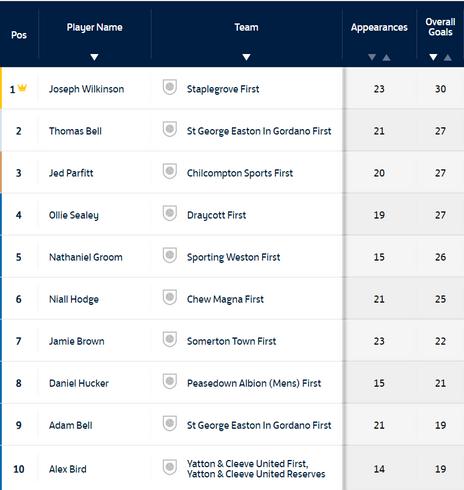Open St George Easton In Gordano First for Thomas Bell
Image resolution: width=464 pixels, height=490 pixels.
259,131
